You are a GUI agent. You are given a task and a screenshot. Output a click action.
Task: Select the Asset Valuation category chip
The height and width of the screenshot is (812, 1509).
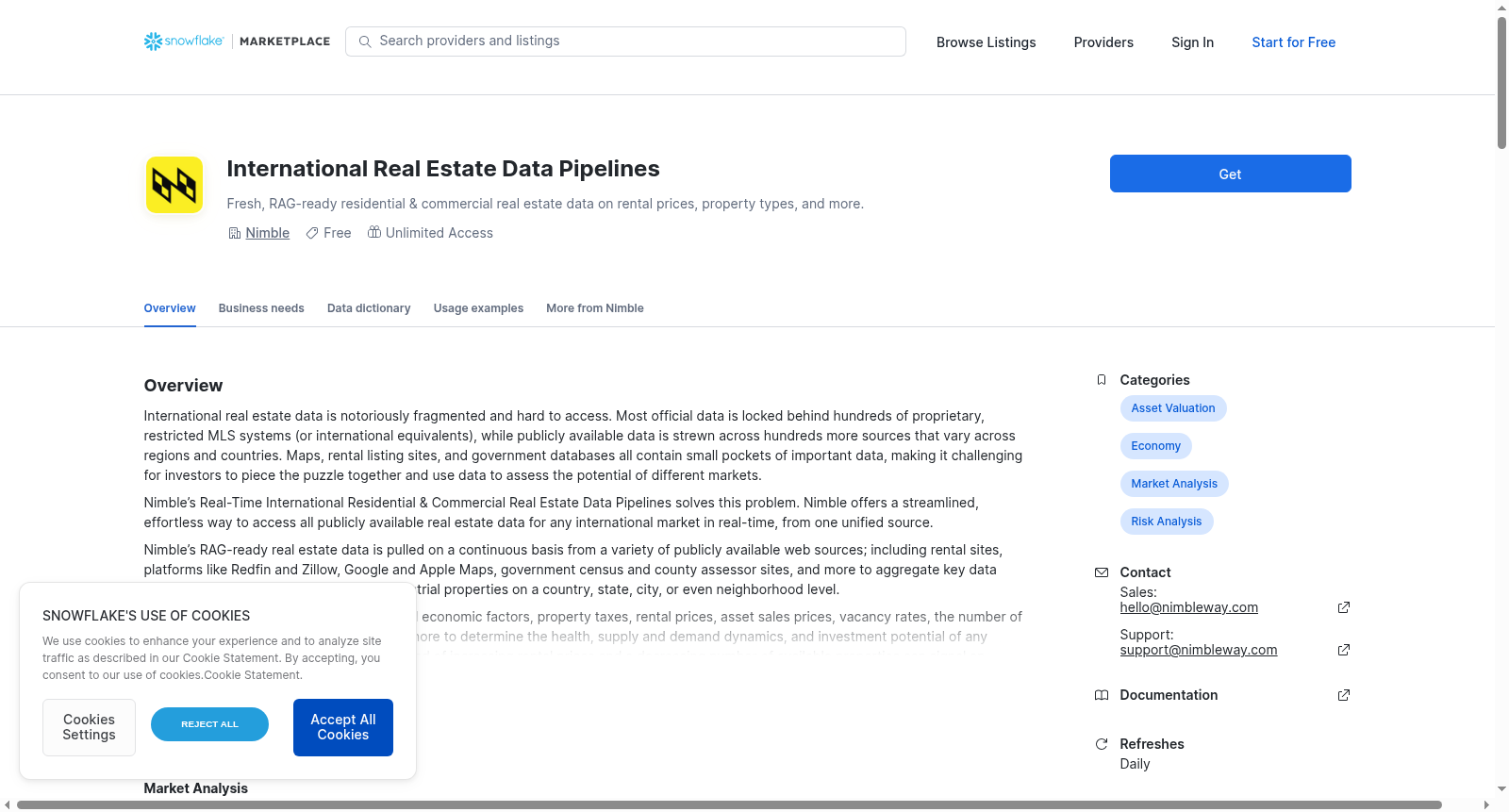[x=1173, y=408]
